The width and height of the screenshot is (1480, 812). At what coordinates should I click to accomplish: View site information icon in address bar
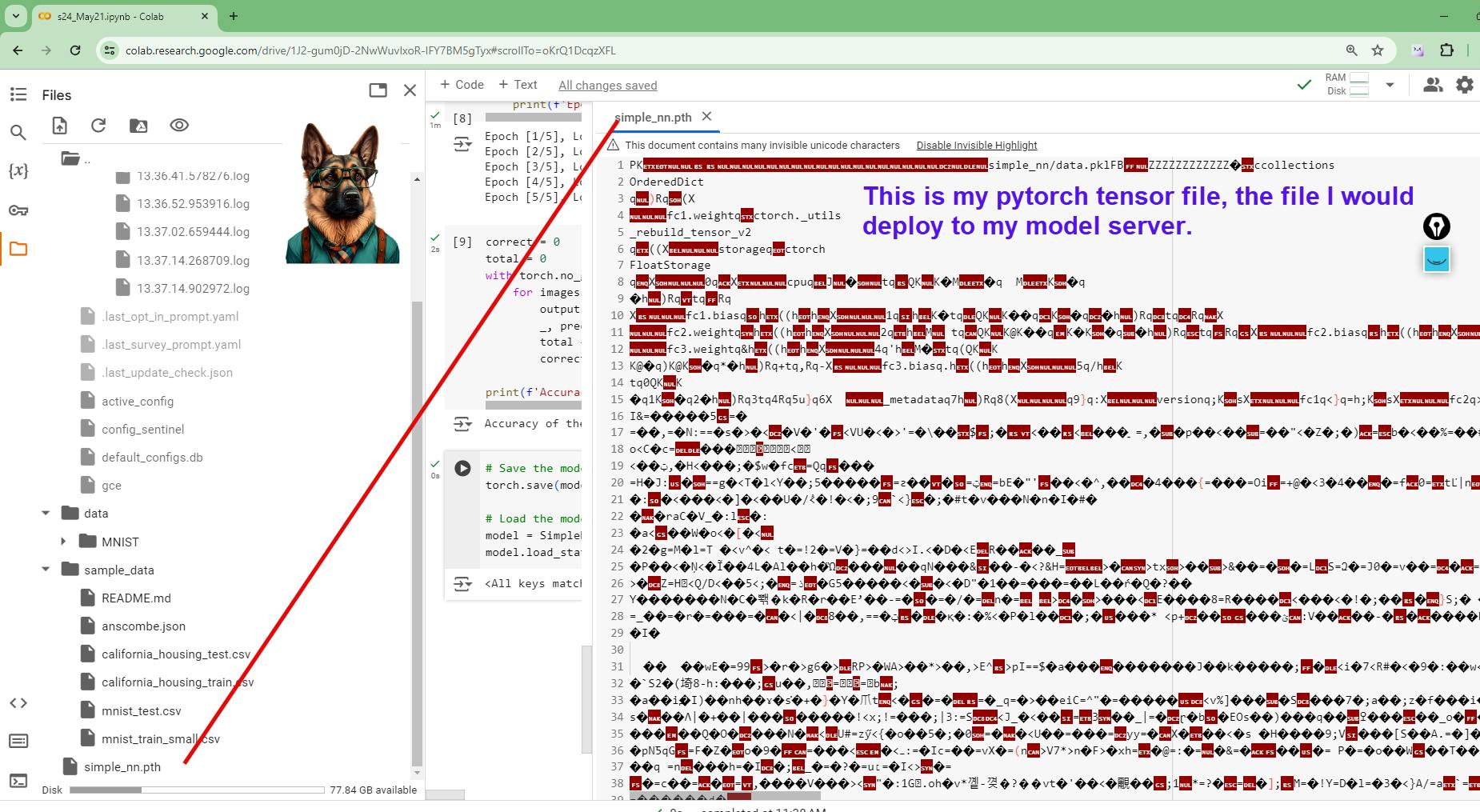(110, 50)
